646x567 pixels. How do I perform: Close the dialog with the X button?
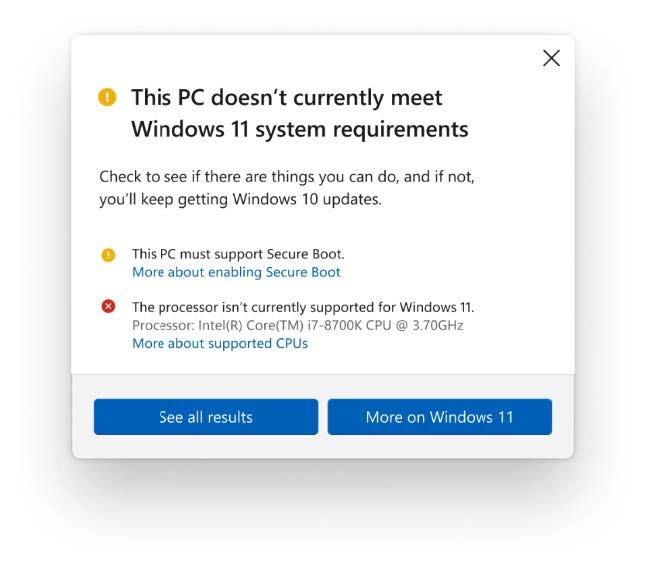pos(551,58)
